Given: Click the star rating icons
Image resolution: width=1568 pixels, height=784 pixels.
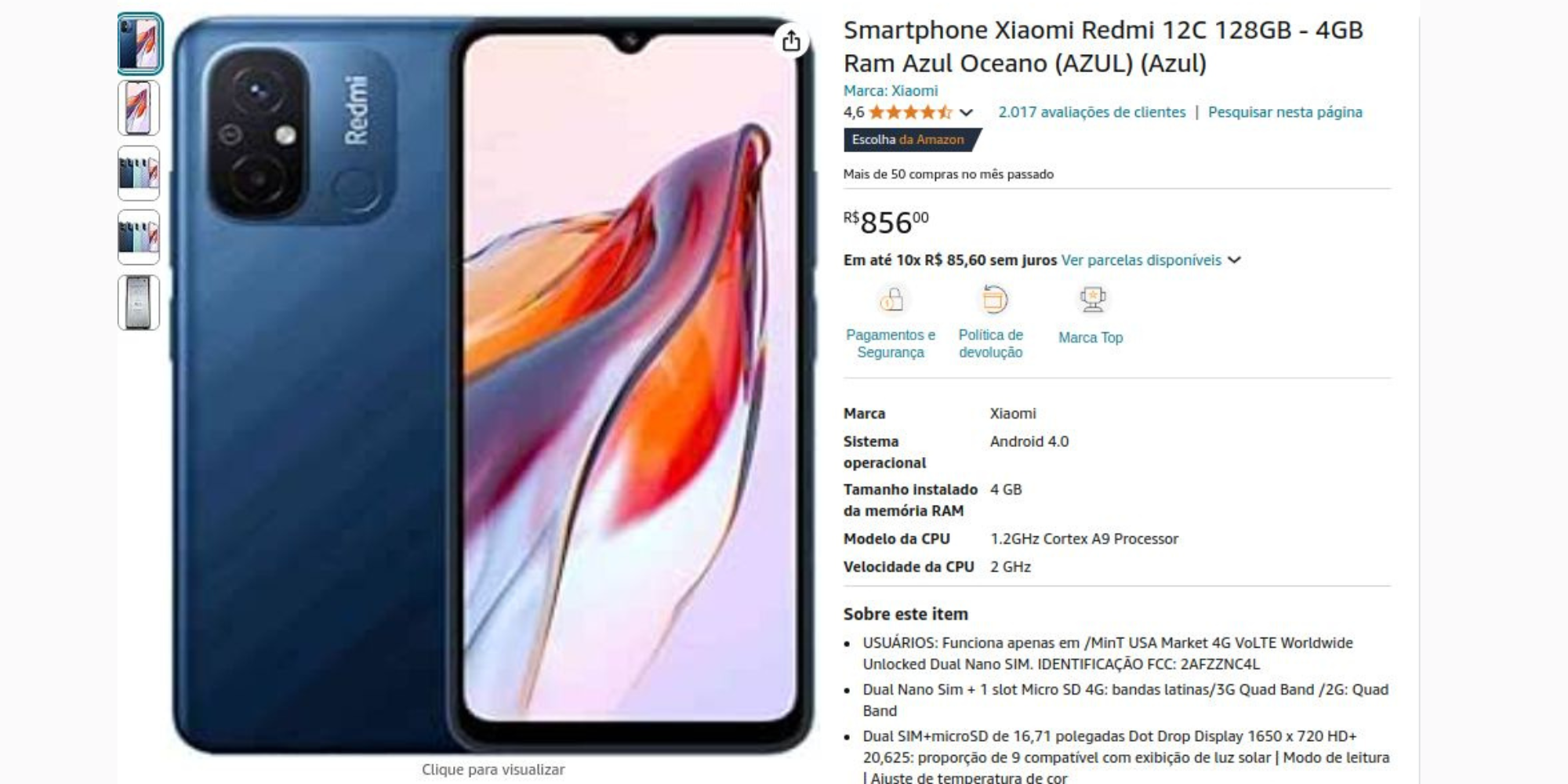Looking at the screenshot, I should point(910,112).
